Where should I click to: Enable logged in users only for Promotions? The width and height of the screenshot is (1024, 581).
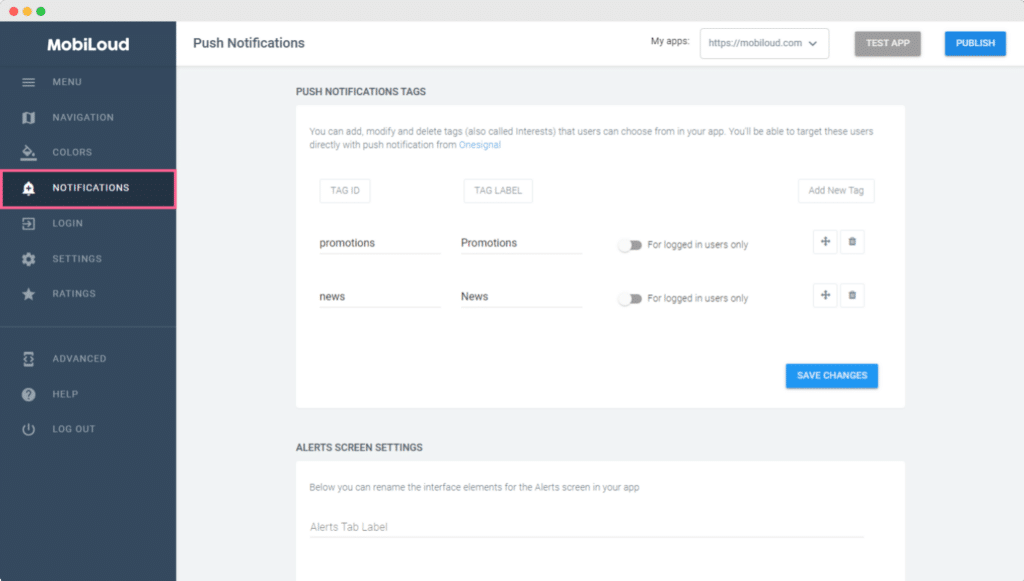coord(629,245)
